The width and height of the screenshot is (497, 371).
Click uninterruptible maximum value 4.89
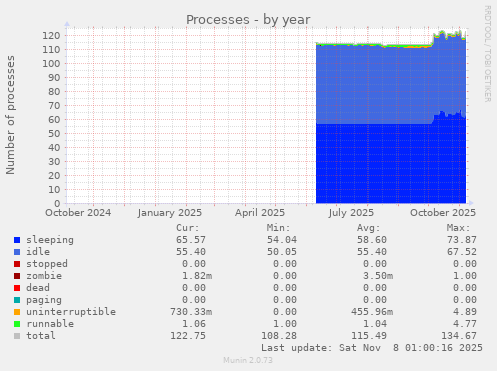click(465, 312)
